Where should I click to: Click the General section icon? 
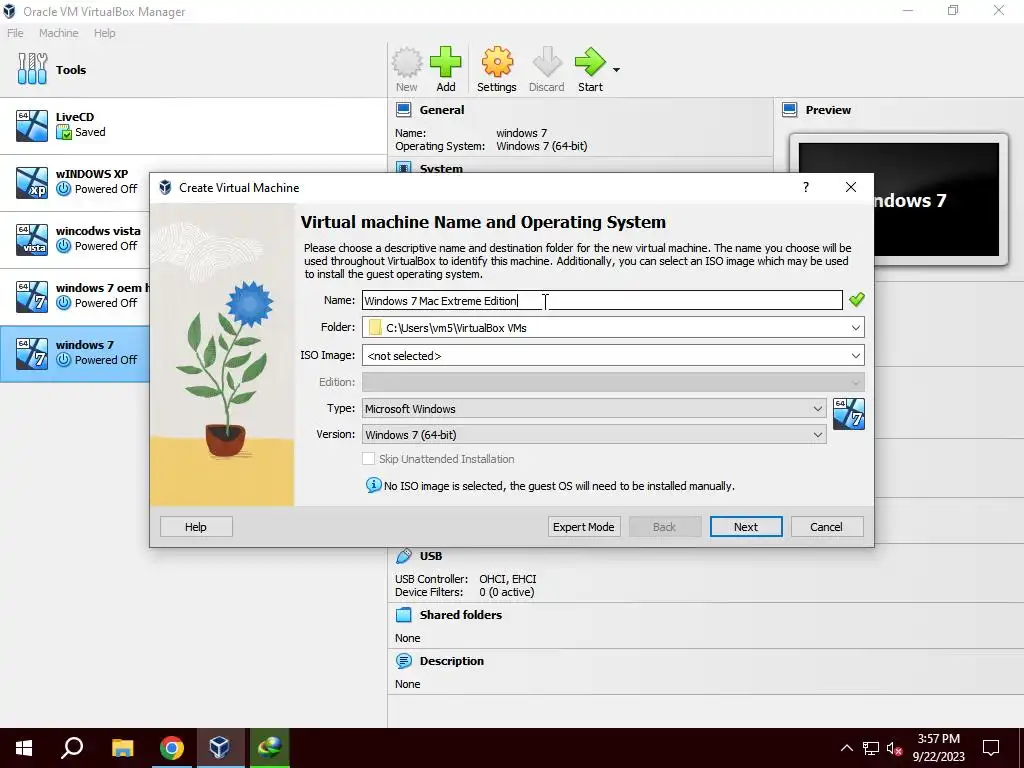(404, 110)
